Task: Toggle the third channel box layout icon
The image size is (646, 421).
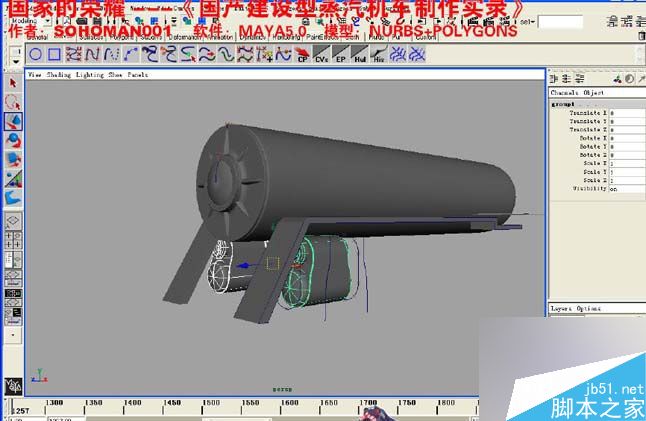Action: pyautogui.click(x=580, y=78)
